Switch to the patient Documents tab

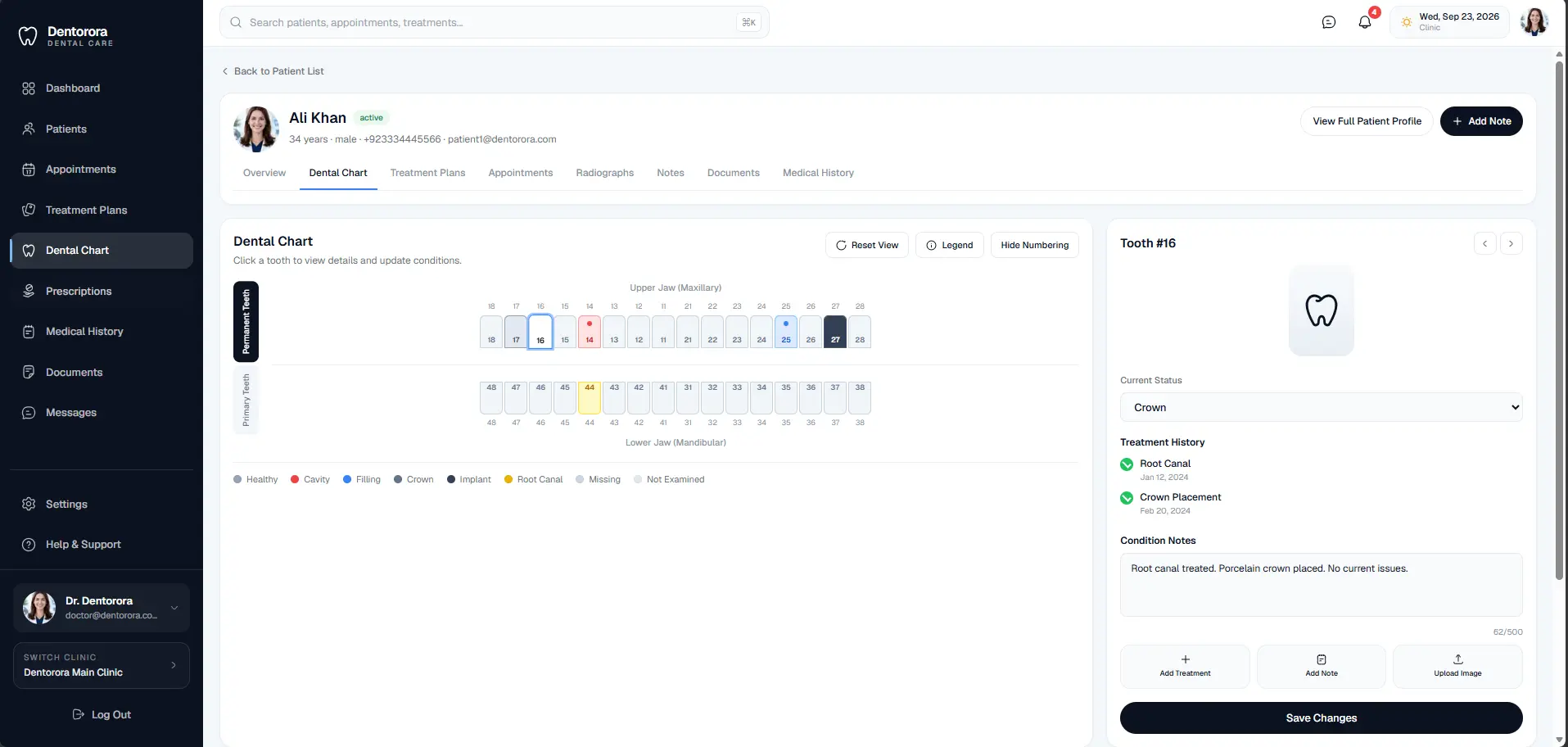tap(734, 173)
